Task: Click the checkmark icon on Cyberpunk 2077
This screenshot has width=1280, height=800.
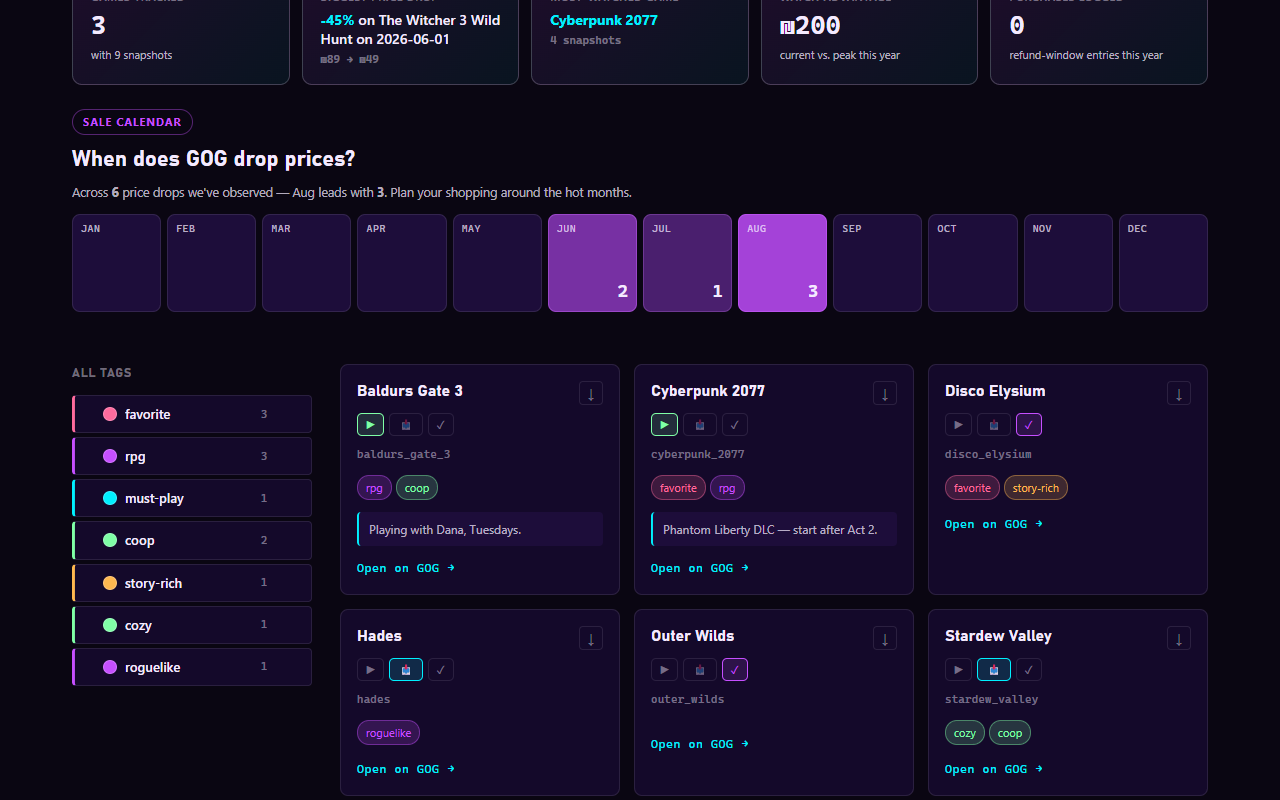Action: (x=735, y=425)
